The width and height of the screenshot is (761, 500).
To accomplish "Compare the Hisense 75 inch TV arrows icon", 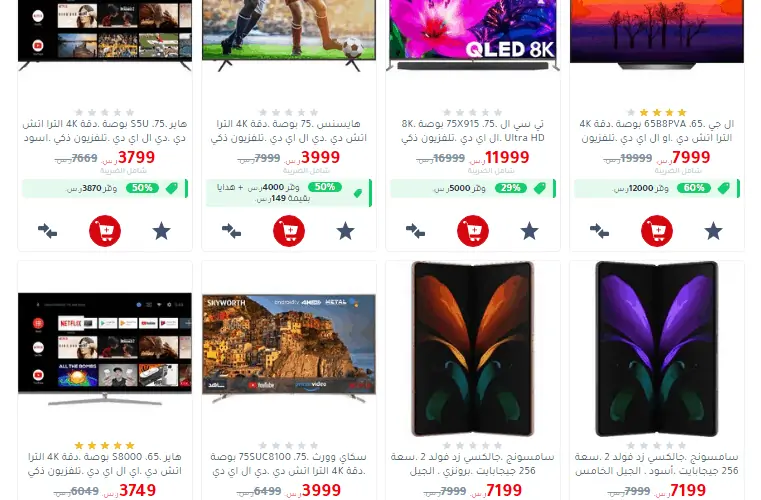I will [x=232, y=231].
